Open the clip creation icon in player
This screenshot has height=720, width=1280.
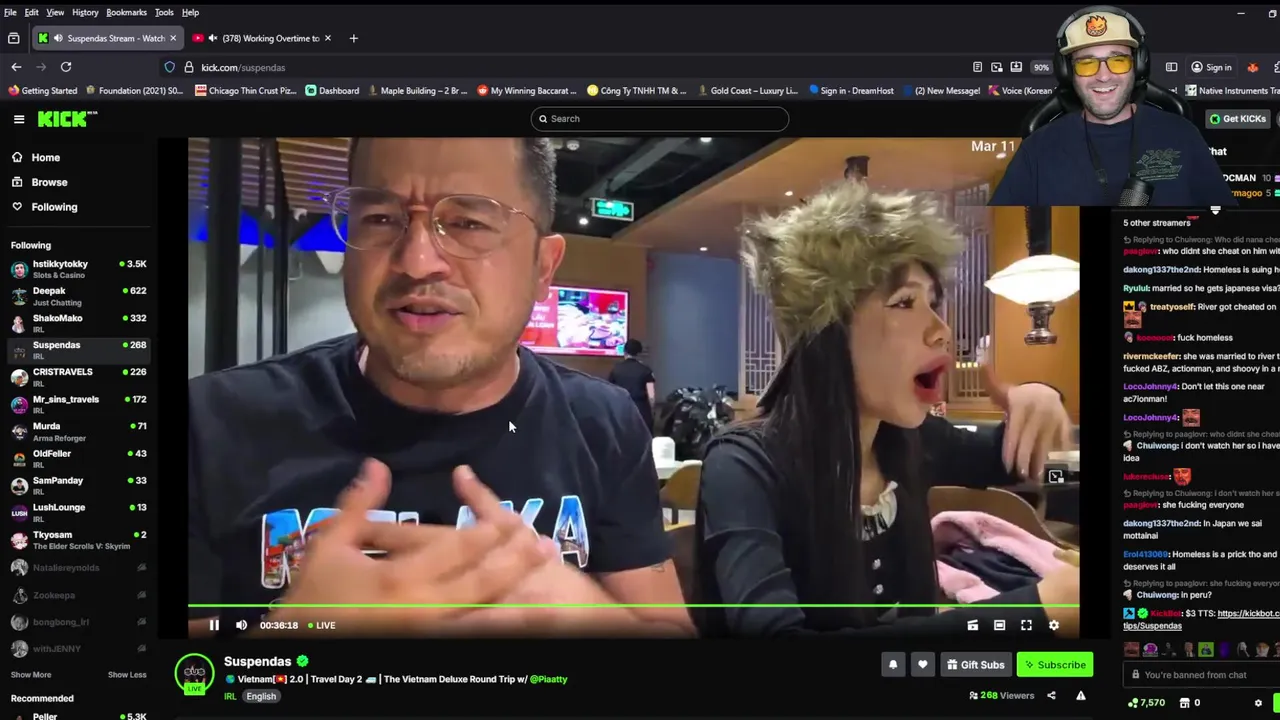click(972, 625)
